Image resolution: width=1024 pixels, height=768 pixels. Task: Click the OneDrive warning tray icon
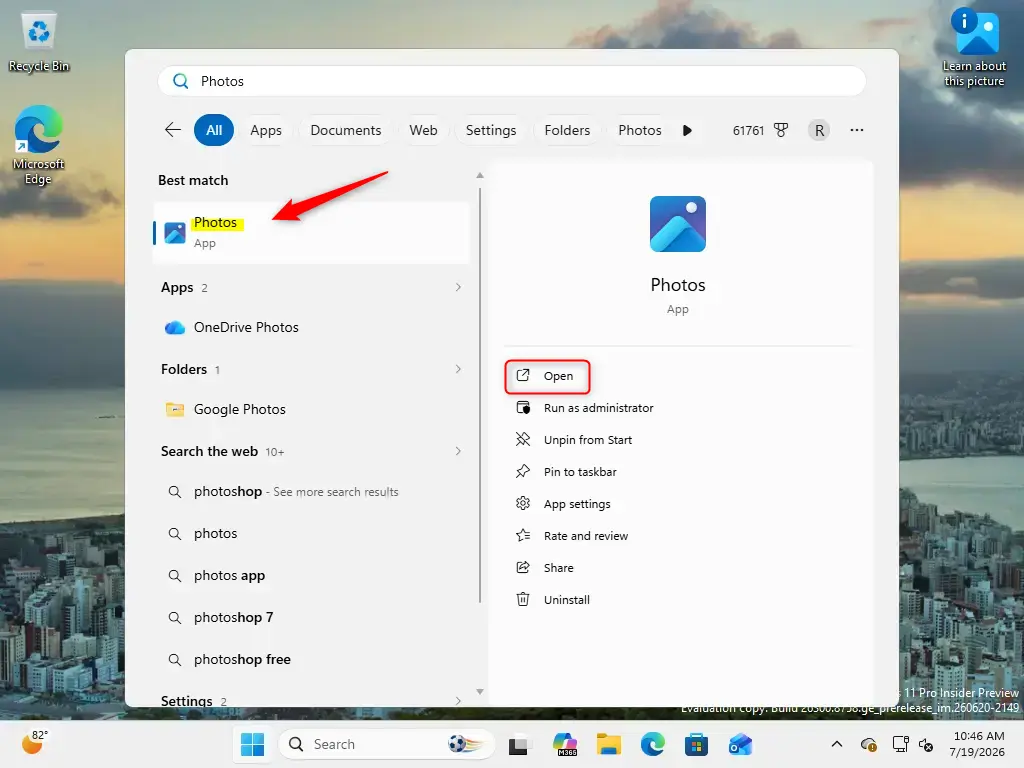point(869,744)
